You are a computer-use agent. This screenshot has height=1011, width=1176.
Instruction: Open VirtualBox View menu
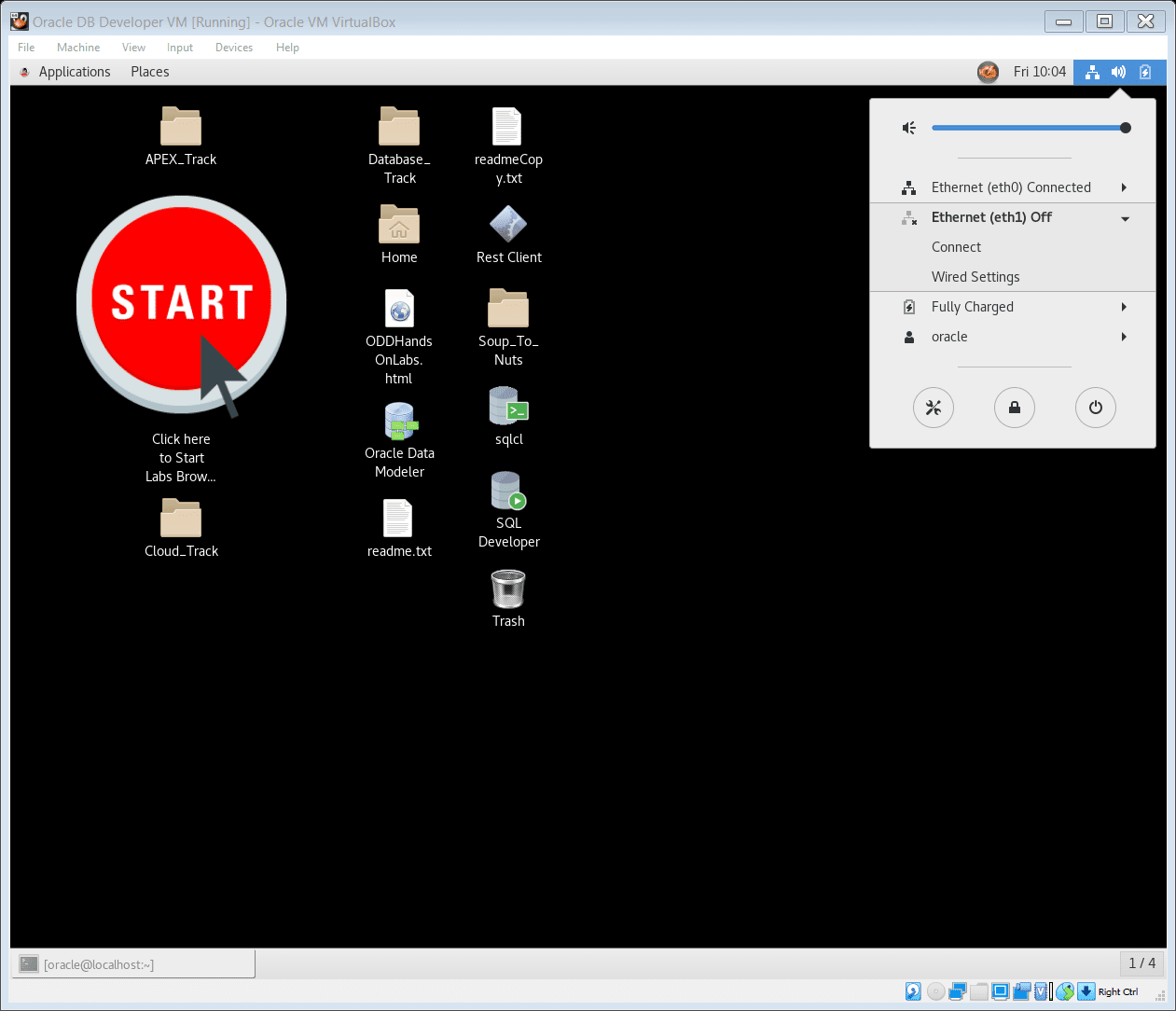(133, 48)
